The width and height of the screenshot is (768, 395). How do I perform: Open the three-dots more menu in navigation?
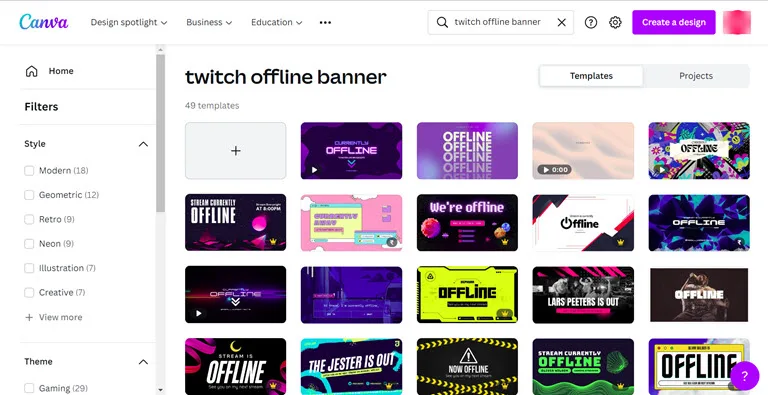point(325,22)
